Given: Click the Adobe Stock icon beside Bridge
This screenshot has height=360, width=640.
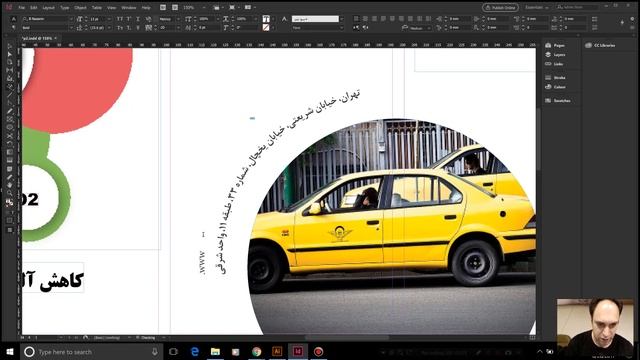Looking at the screenshot, I should pos(175,7).
